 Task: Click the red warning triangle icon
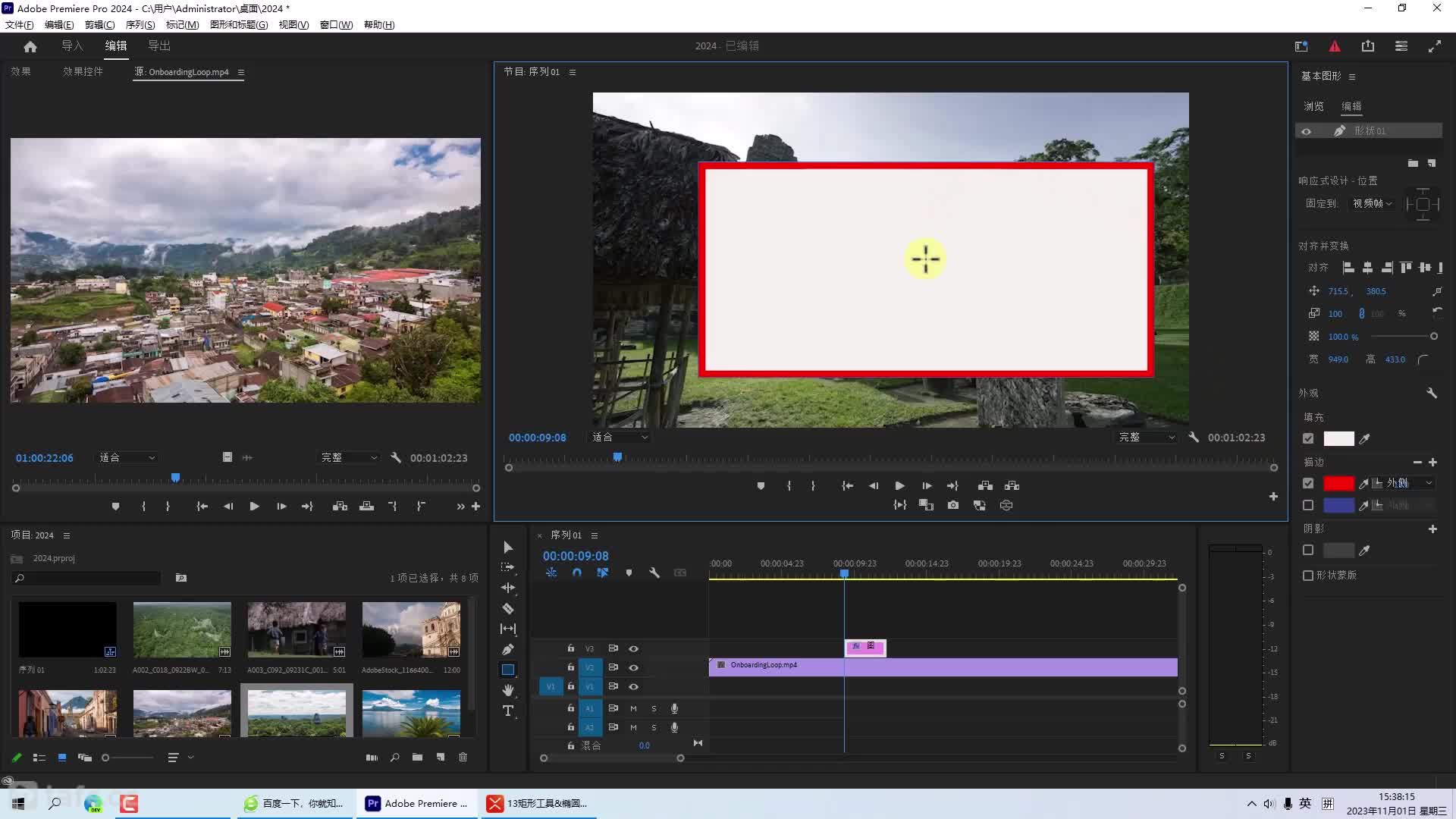1335,46
